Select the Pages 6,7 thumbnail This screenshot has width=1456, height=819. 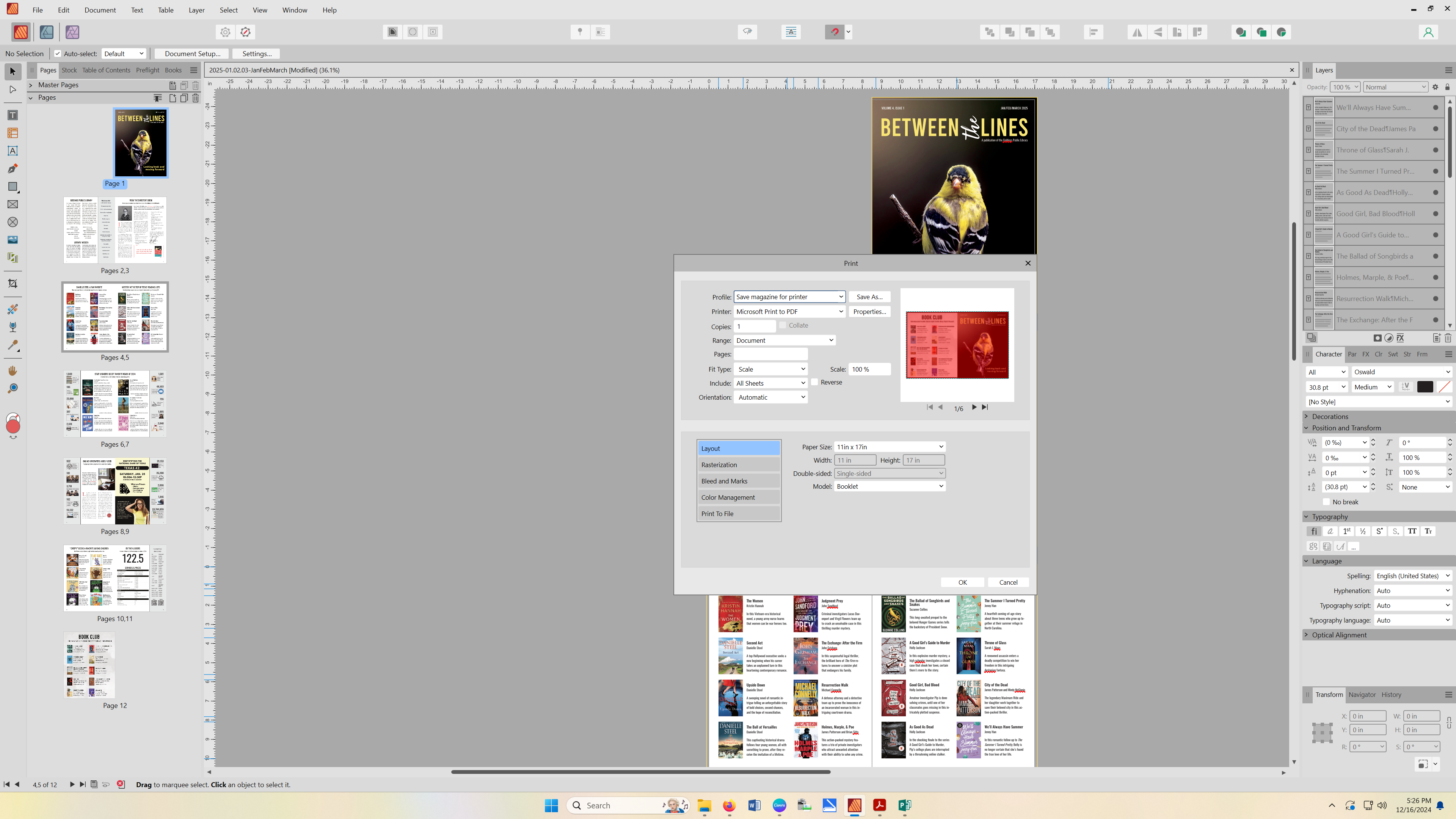click(x=115, y=403)
